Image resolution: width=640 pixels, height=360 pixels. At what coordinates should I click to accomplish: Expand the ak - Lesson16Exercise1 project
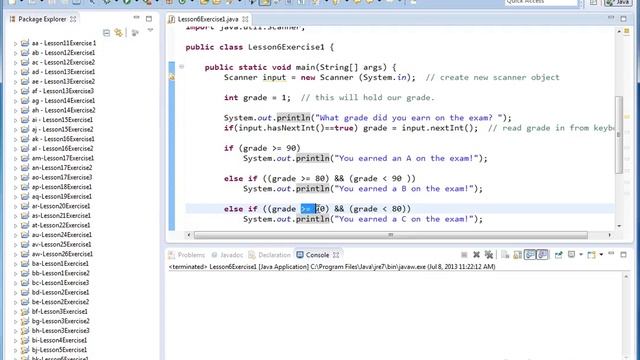coord(16,139)
